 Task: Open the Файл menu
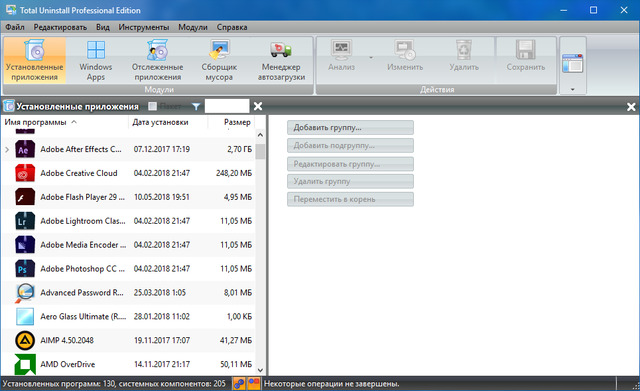[x=15, y=27]
